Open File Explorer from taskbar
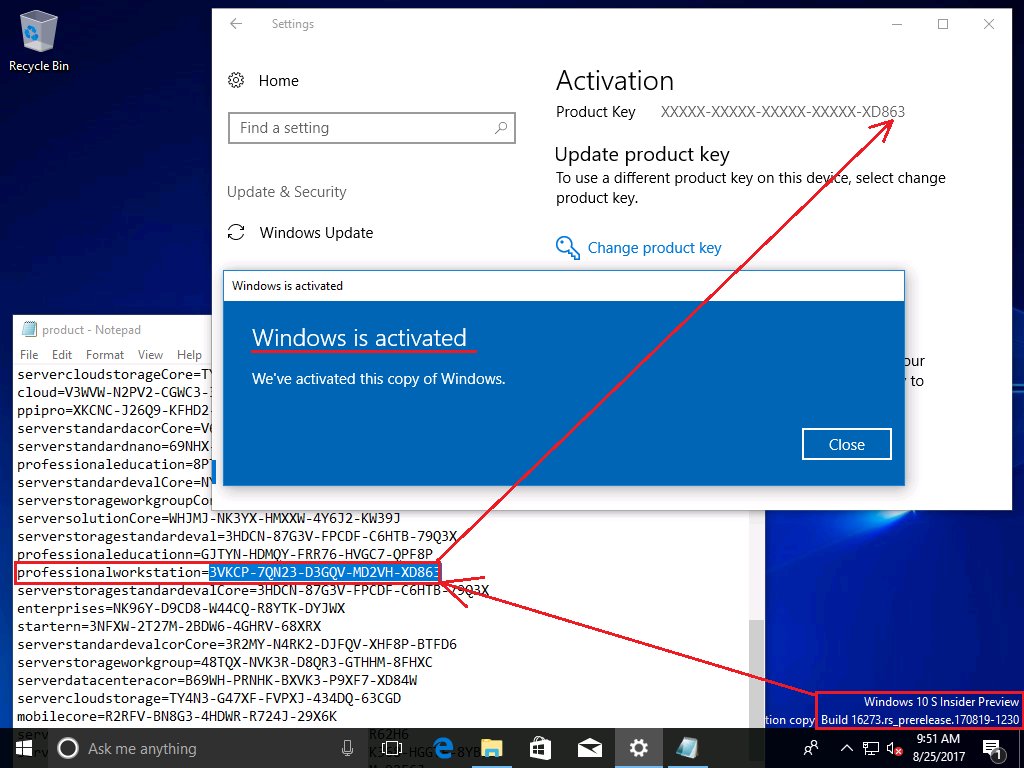The image size is (1024, 768). coord(492,748)
